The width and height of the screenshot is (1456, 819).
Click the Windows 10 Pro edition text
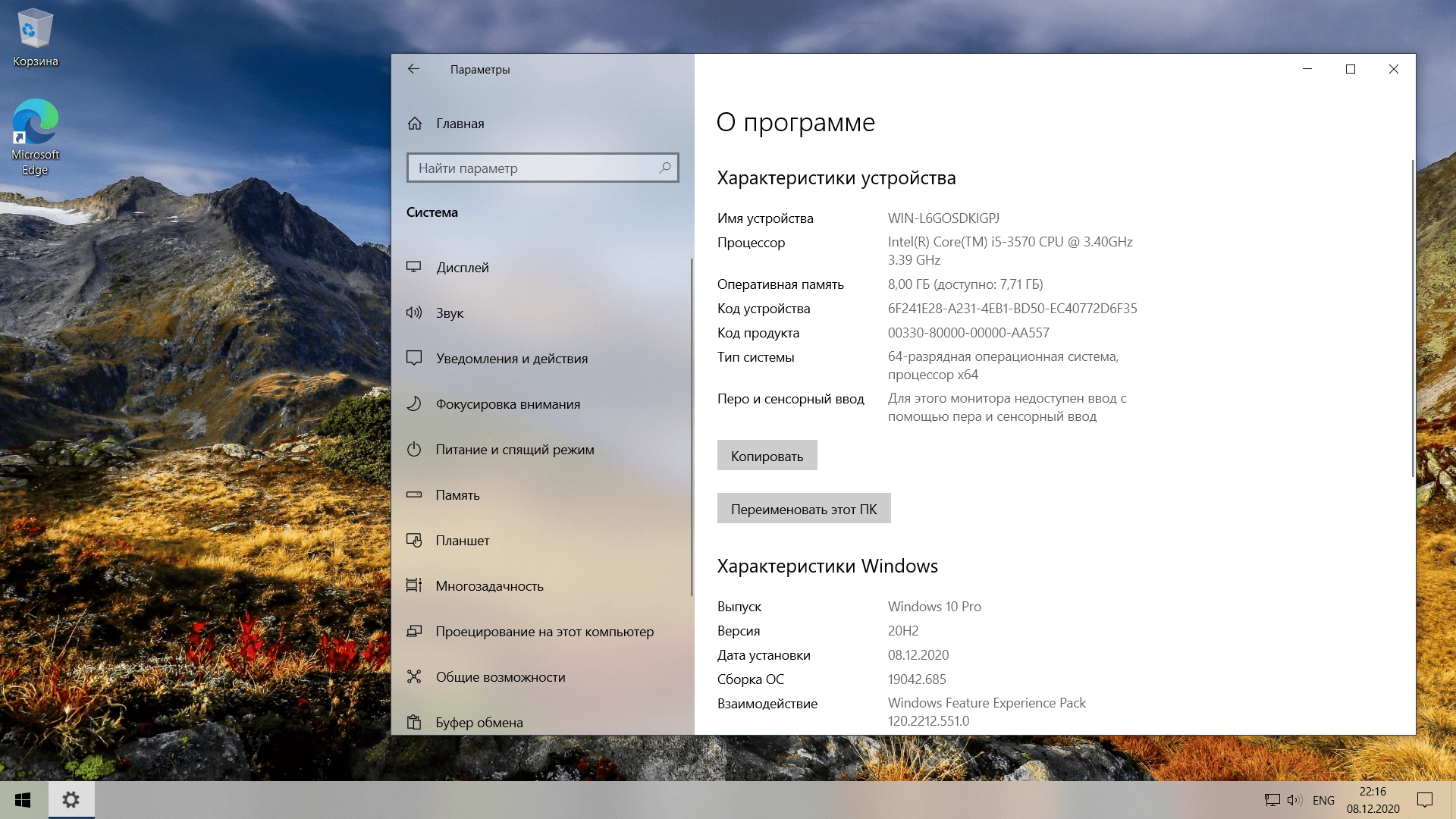[x=934, y=607]
